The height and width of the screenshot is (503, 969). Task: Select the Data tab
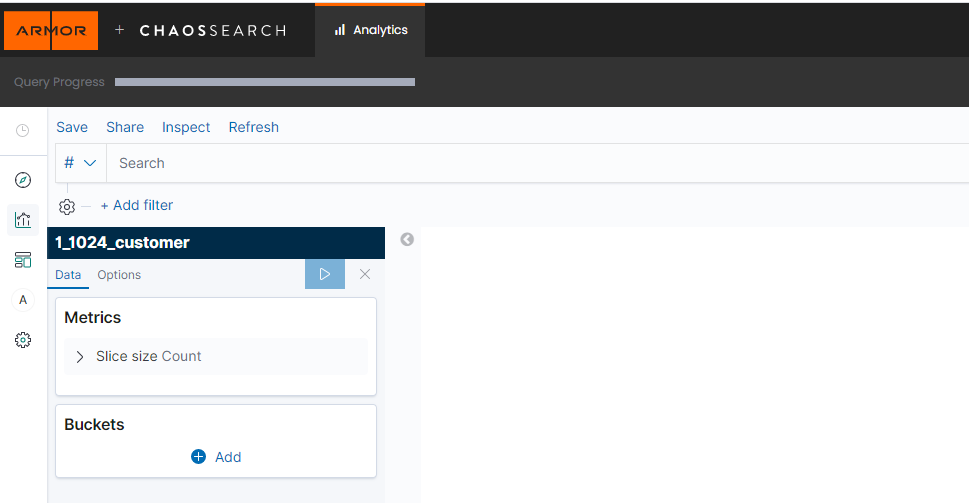(68, 275)
